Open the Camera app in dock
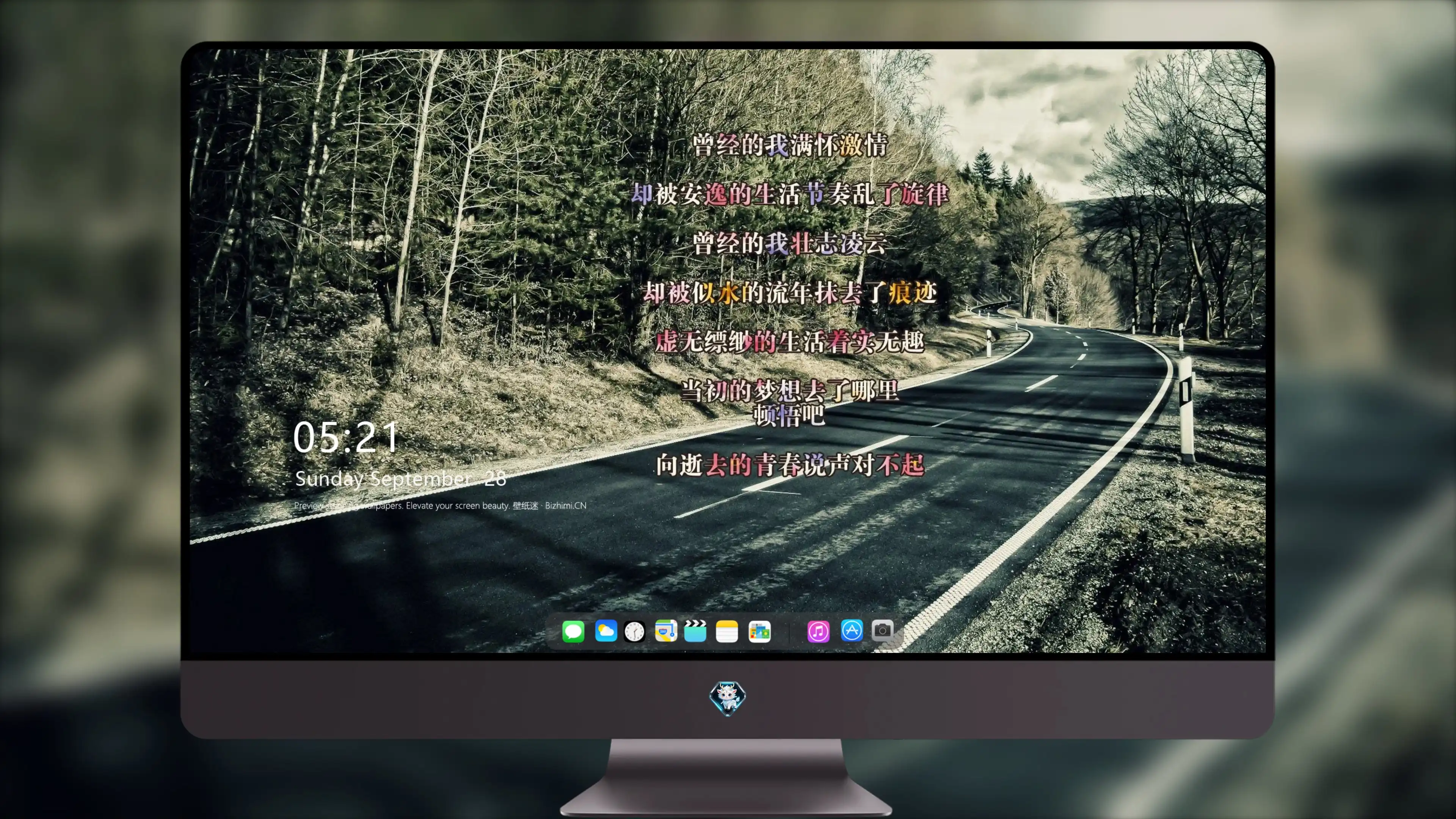The image size is (1456, 819). [x=882, y=630]
